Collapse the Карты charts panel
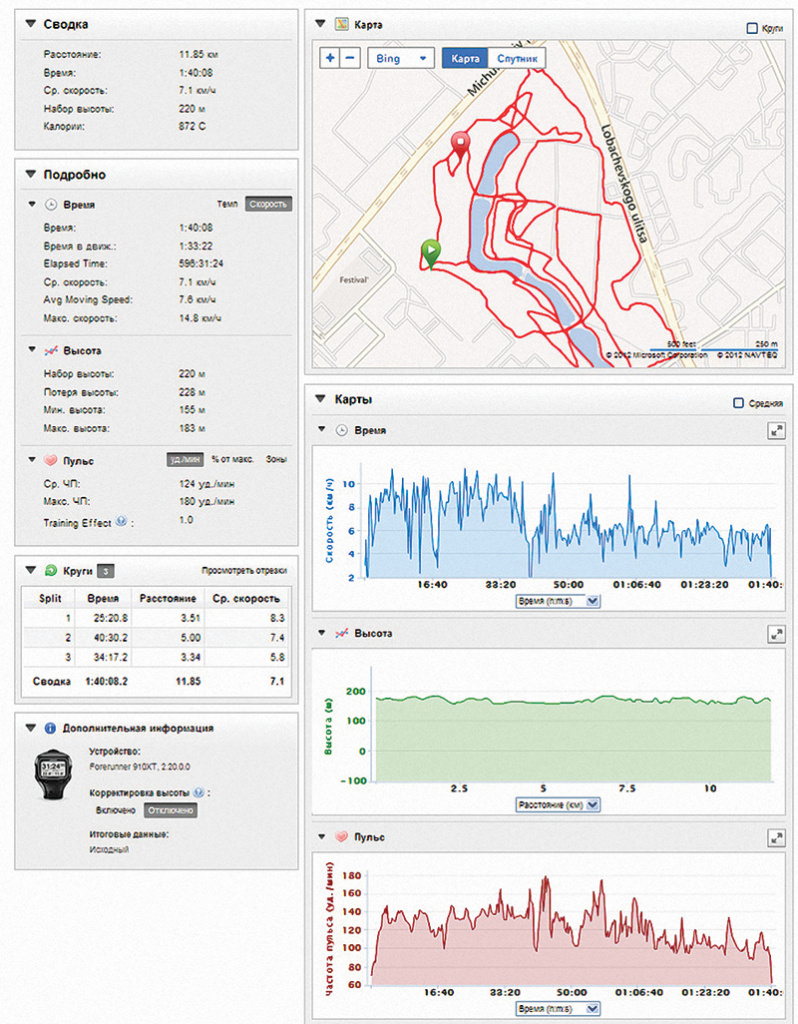 click(320, 398)
